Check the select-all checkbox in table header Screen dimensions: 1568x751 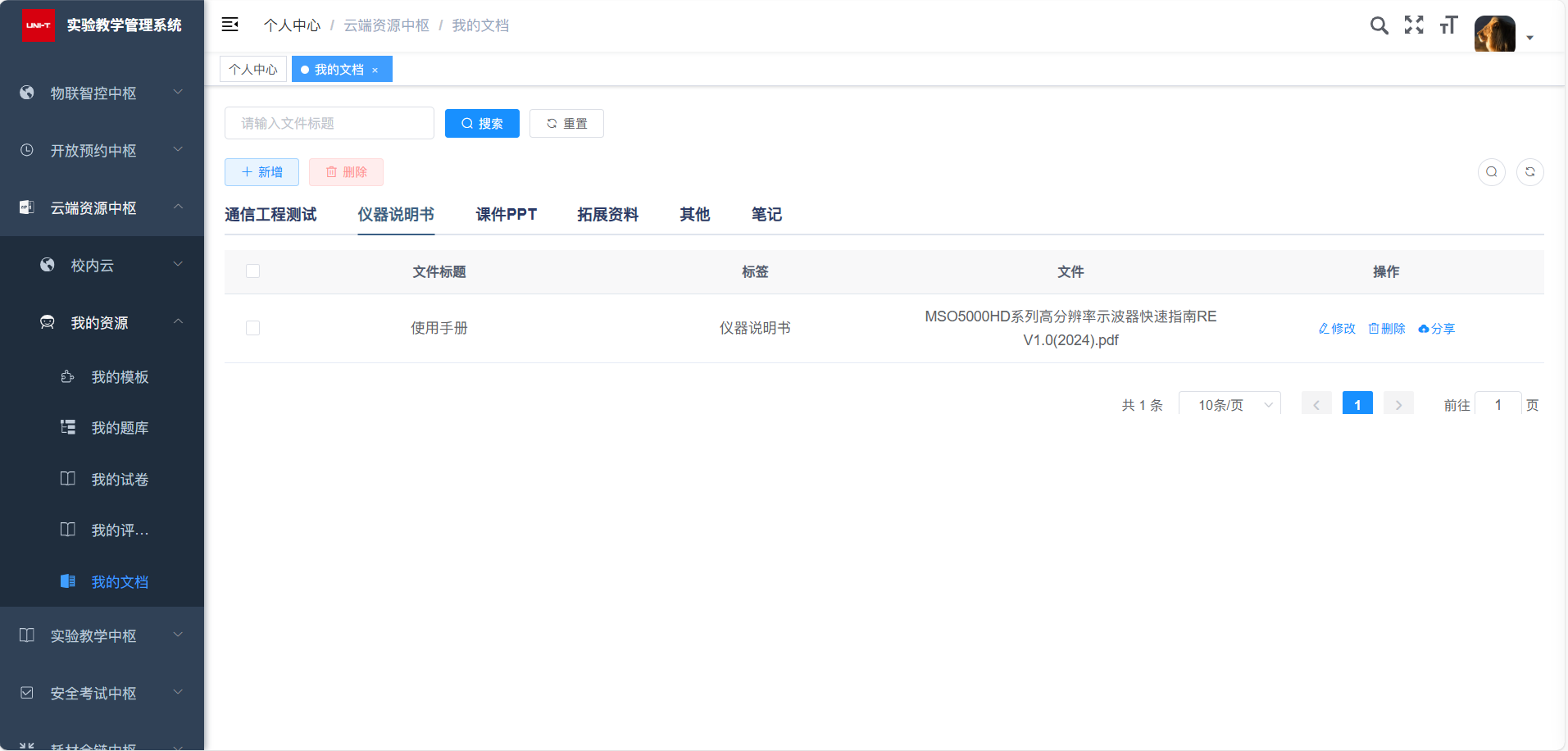[252, 271]
